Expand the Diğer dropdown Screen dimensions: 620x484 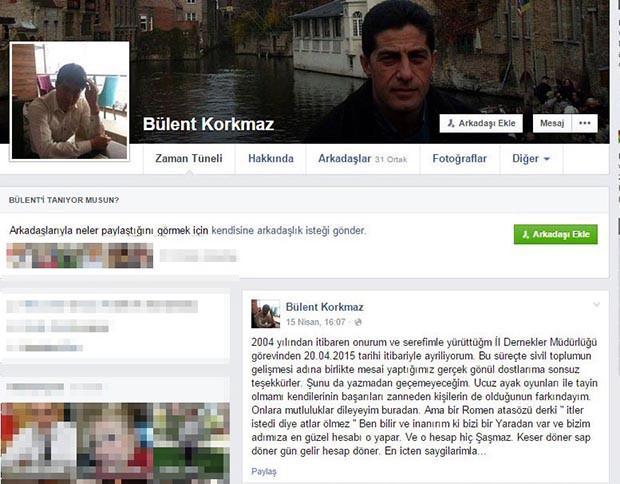(x=531, y=159)
